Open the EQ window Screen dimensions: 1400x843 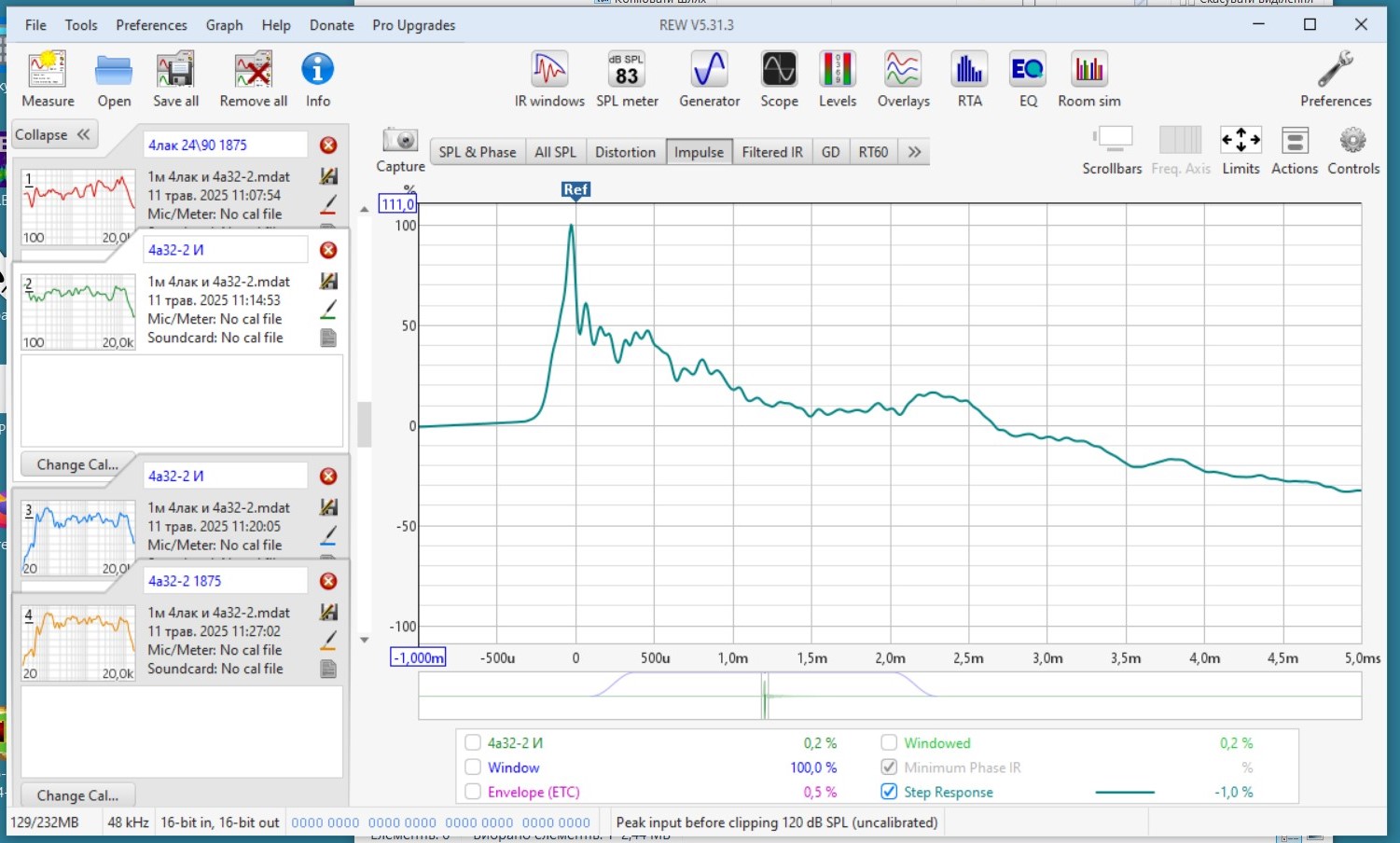(x=1028, y=79)
